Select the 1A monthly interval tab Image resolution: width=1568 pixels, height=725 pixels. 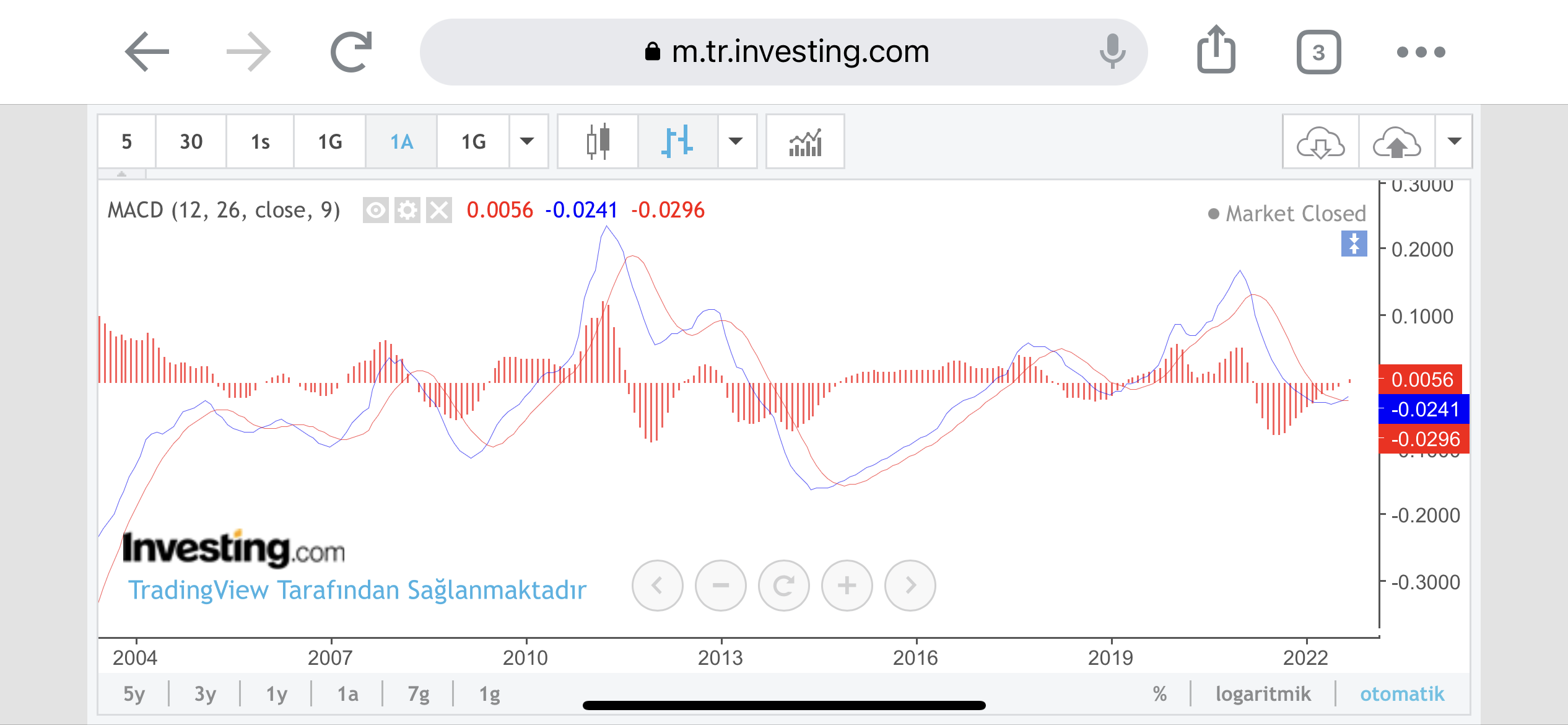pos(401,142)
